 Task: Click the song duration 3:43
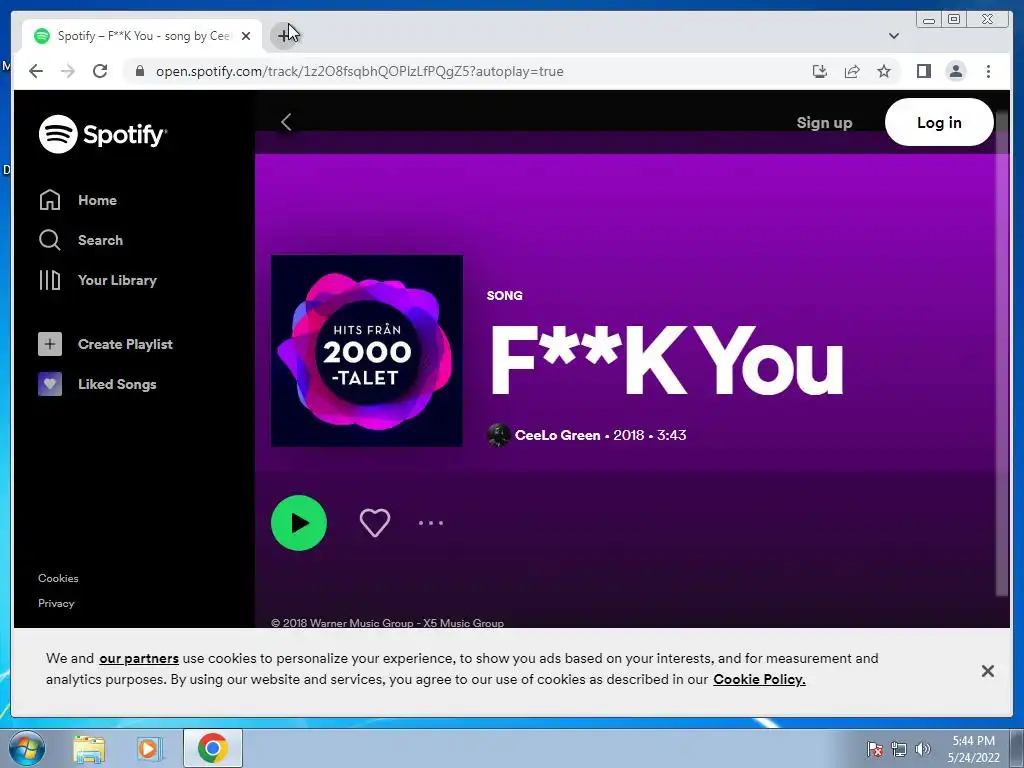coord(671,435)
